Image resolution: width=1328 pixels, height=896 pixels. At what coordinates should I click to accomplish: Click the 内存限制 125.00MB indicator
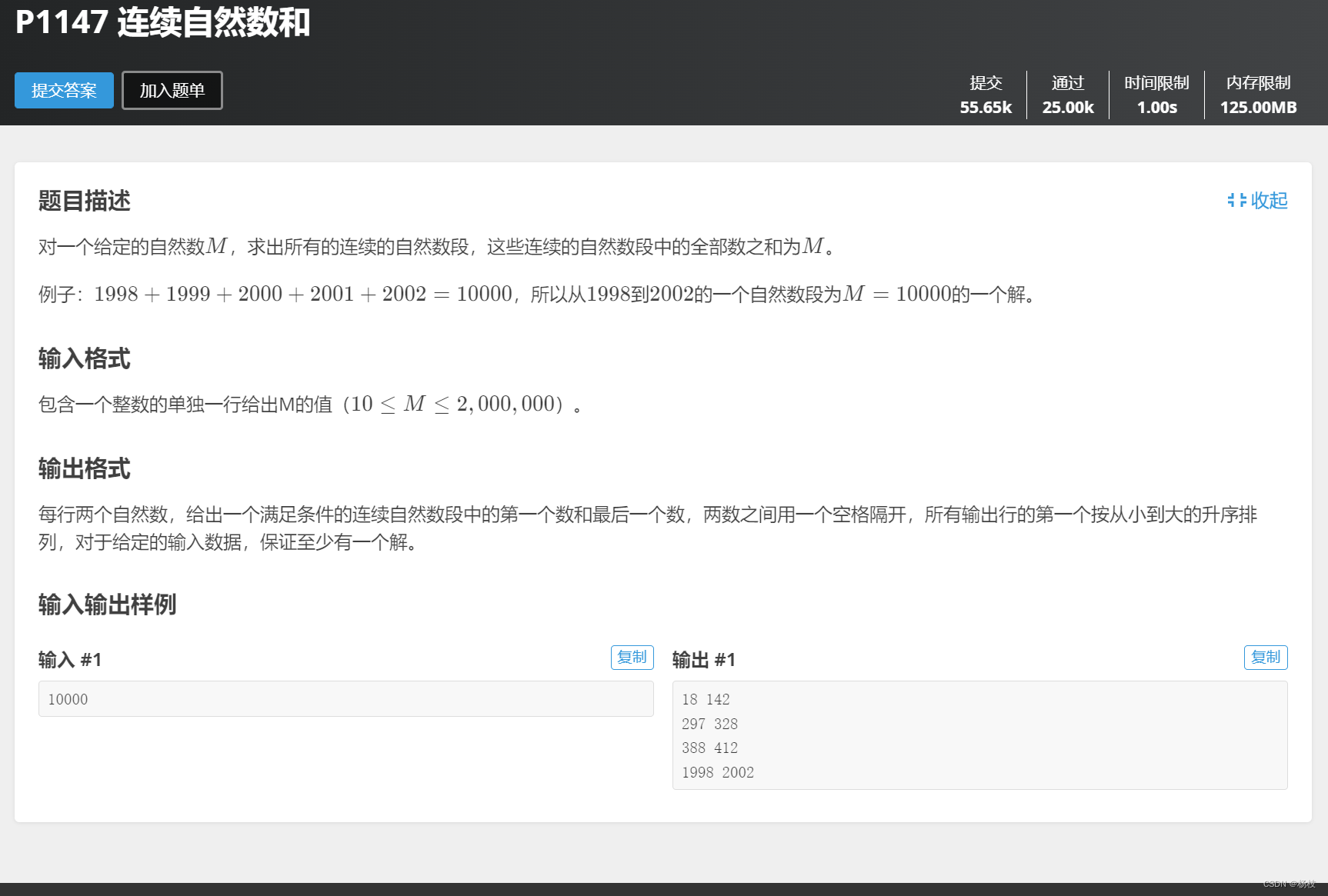pos(1257,95)
